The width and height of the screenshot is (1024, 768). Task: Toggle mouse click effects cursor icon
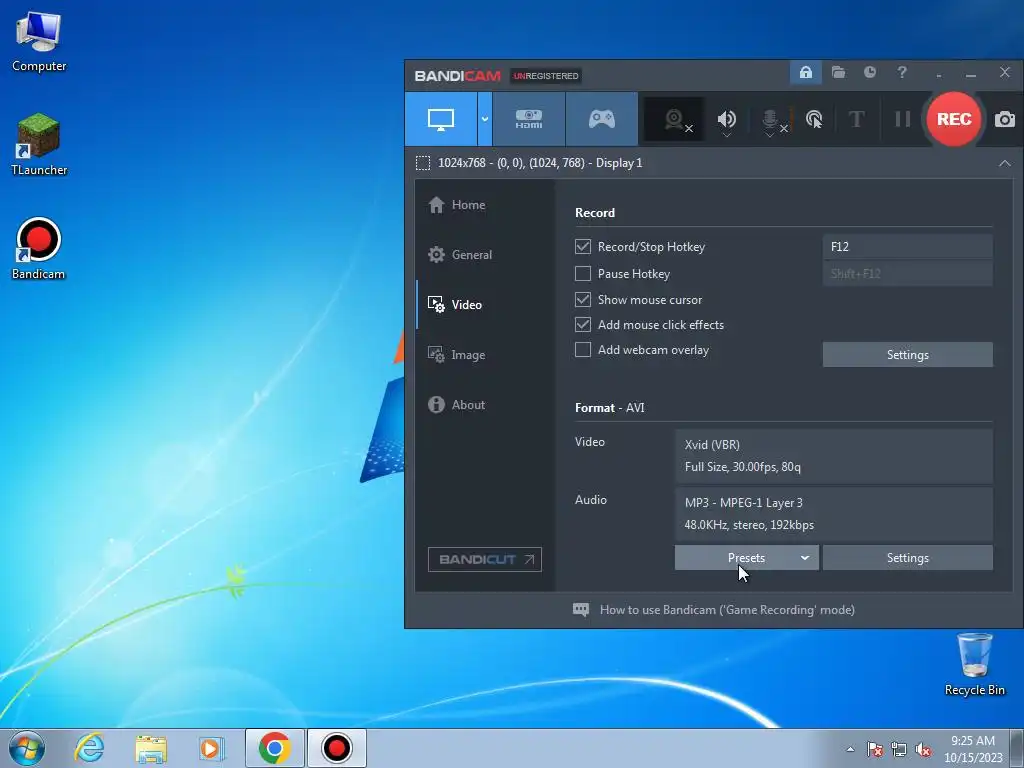814,120
